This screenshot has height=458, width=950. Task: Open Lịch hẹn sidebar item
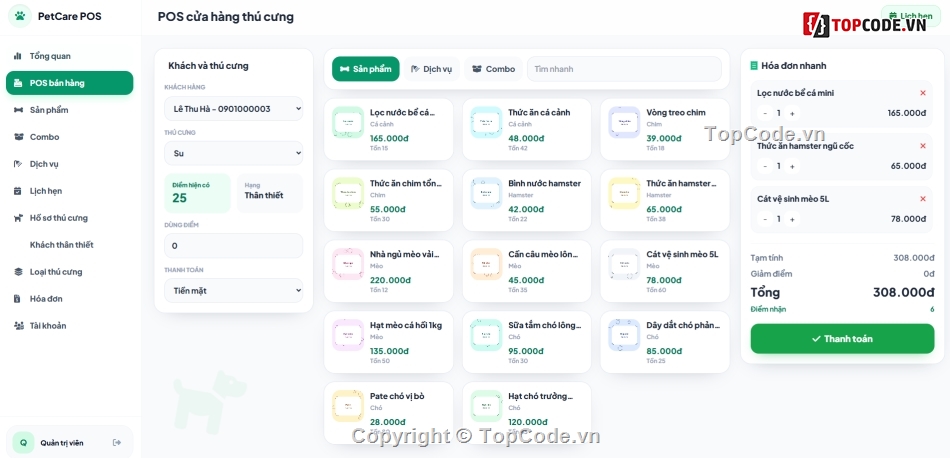(70, 191)
